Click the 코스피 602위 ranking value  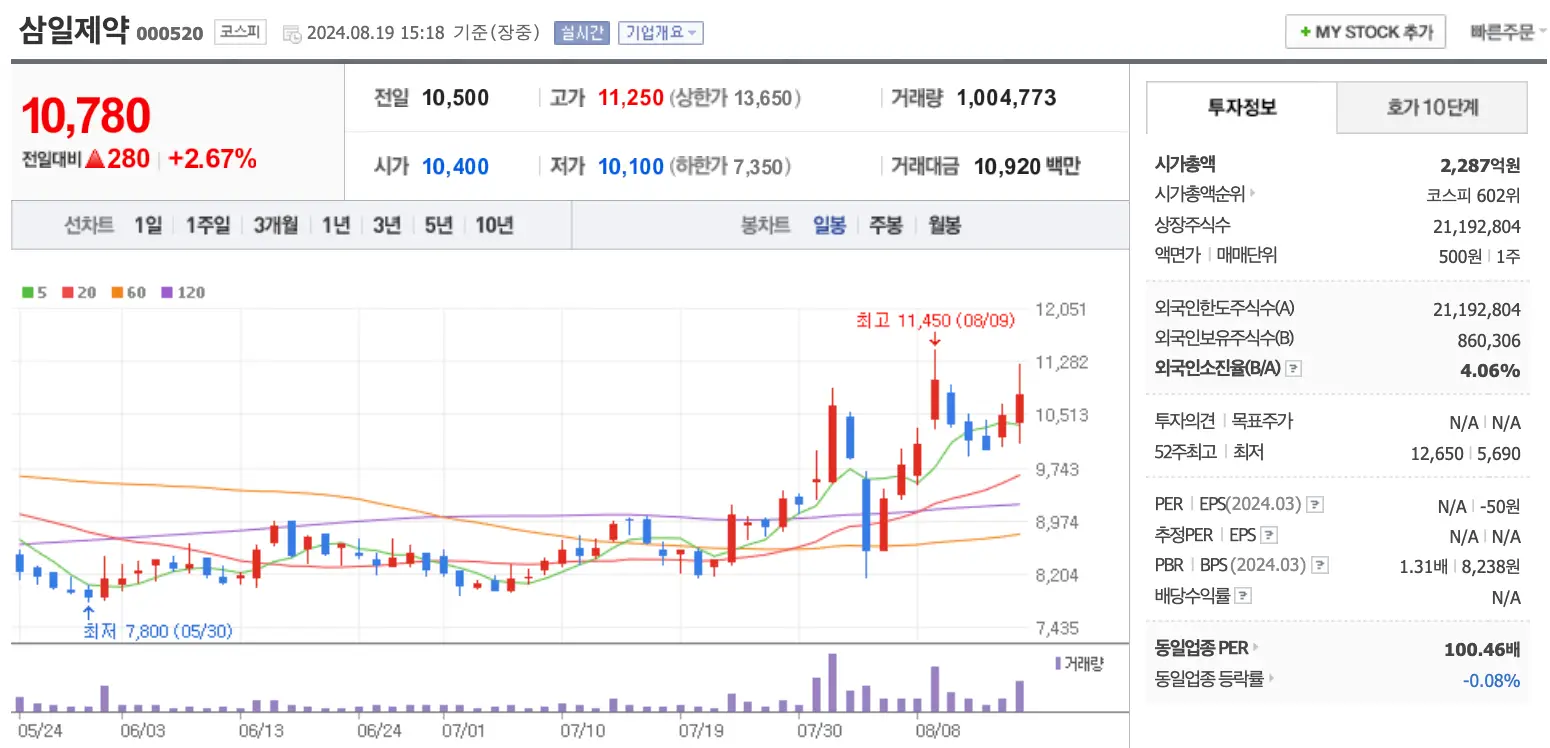click(x=1473, y=195)
